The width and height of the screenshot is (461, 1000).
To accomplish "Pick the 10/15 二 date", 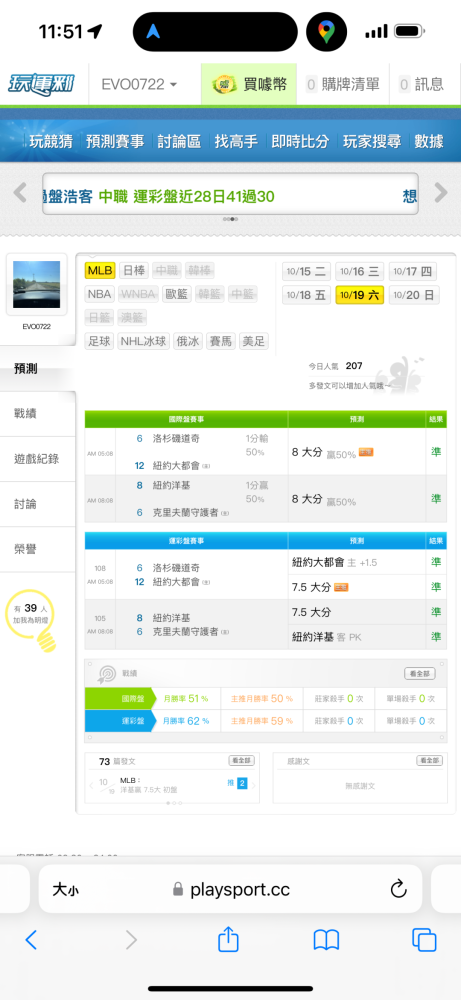I will pos(306,272).
